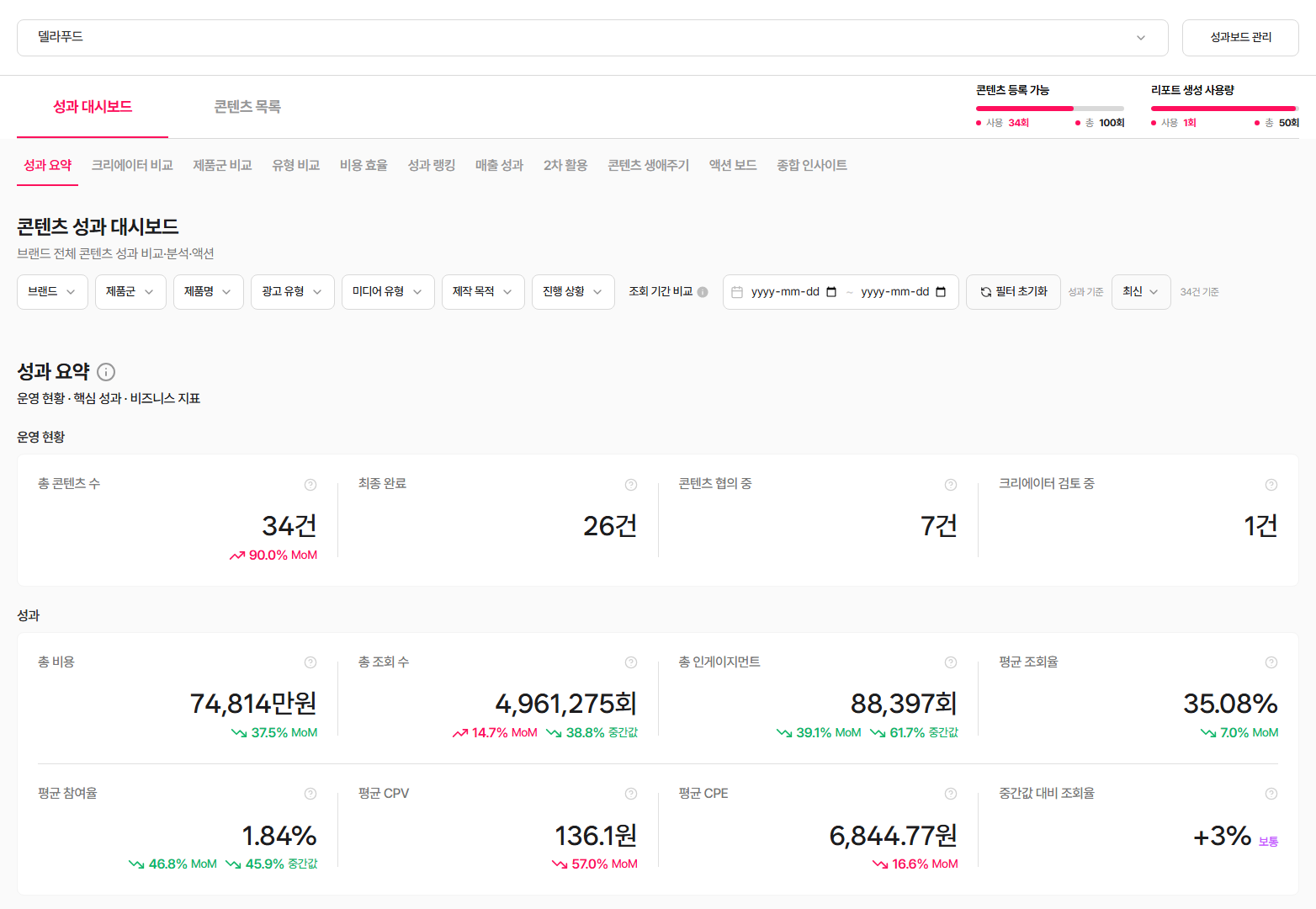Open help icon for 최종 완료 card
Viewport: 1316px width, 909px height.
[631, 485]
